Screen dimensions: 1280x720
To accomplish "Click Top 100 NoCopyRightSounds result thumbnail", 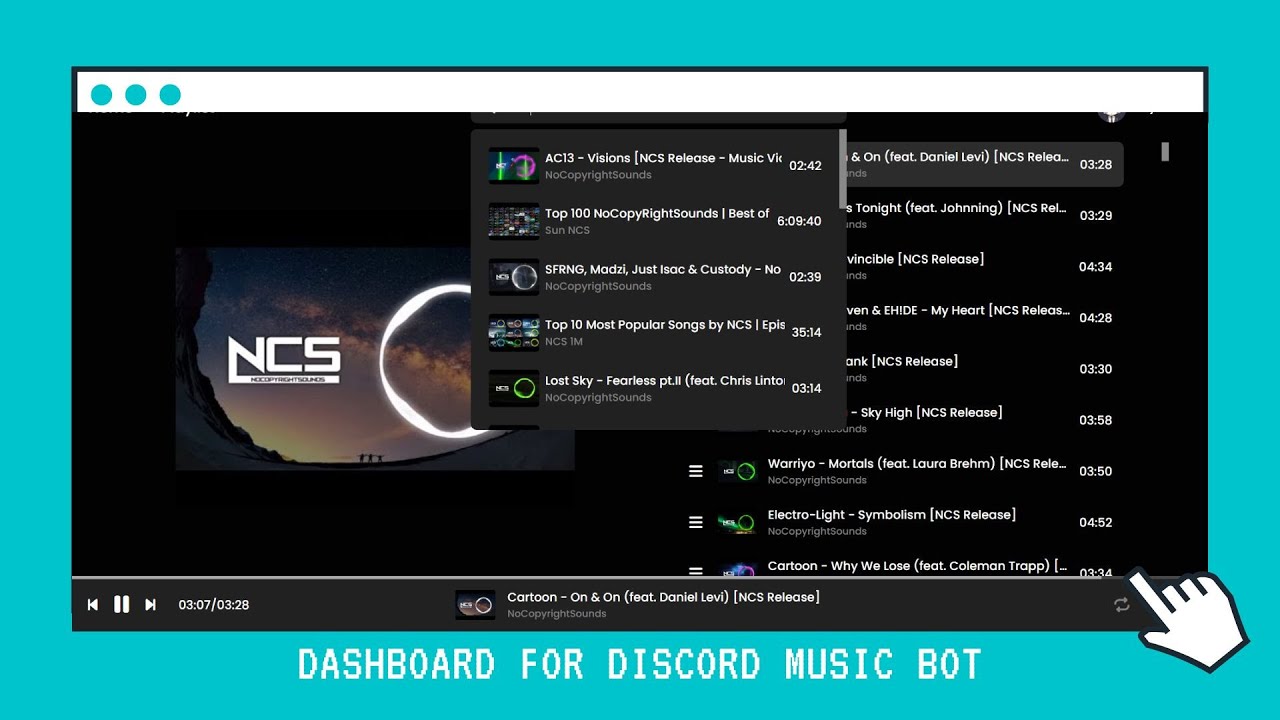I will 513,221.
